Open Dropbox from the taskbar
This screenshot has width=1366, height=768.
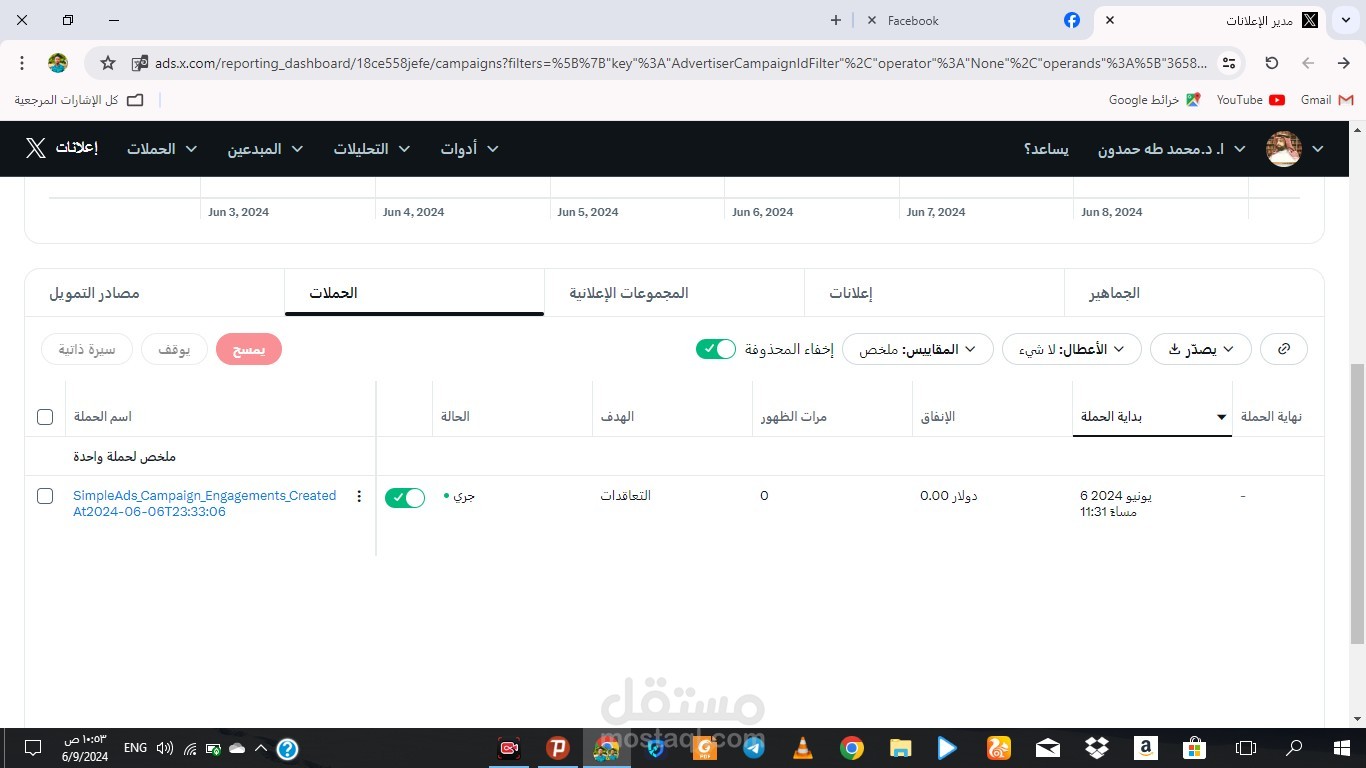click(1097, 748)
